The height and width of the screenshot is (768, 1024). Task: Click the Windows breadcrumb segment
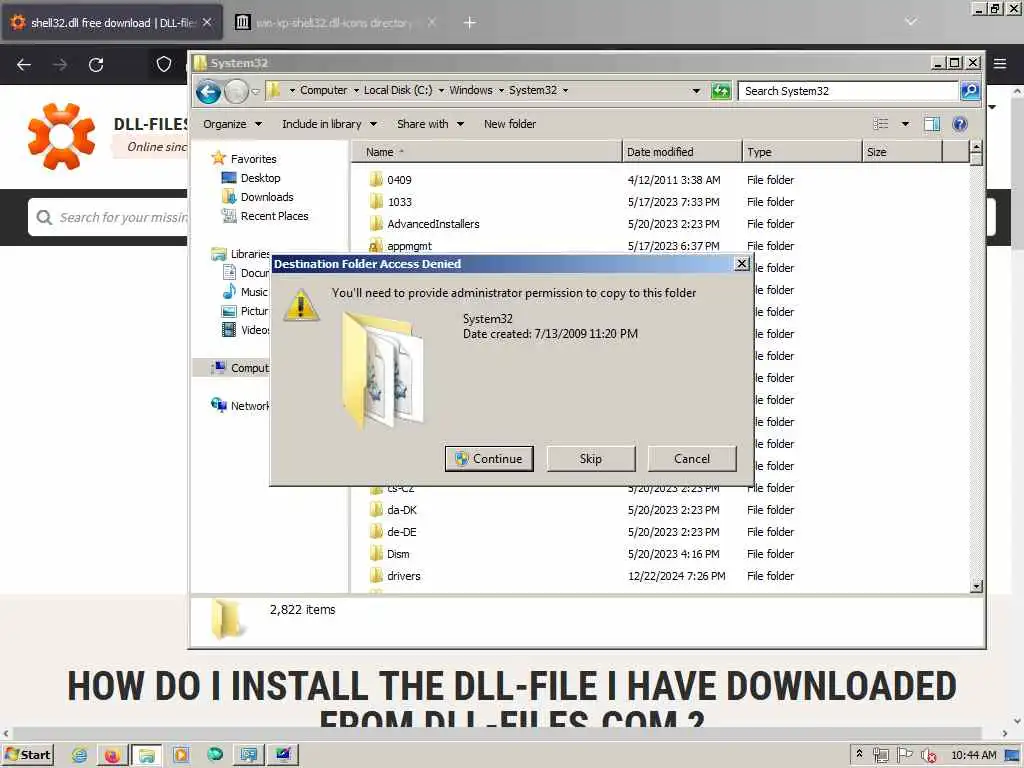coord(470,90)
